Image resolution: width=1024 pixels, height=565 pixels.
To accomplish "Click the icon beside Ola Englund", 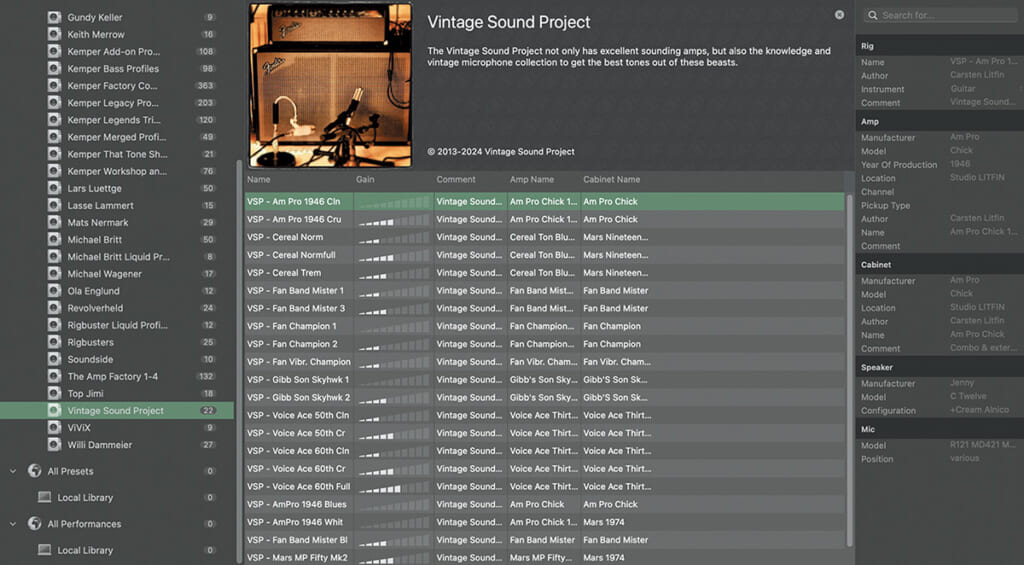I will 54,291.
